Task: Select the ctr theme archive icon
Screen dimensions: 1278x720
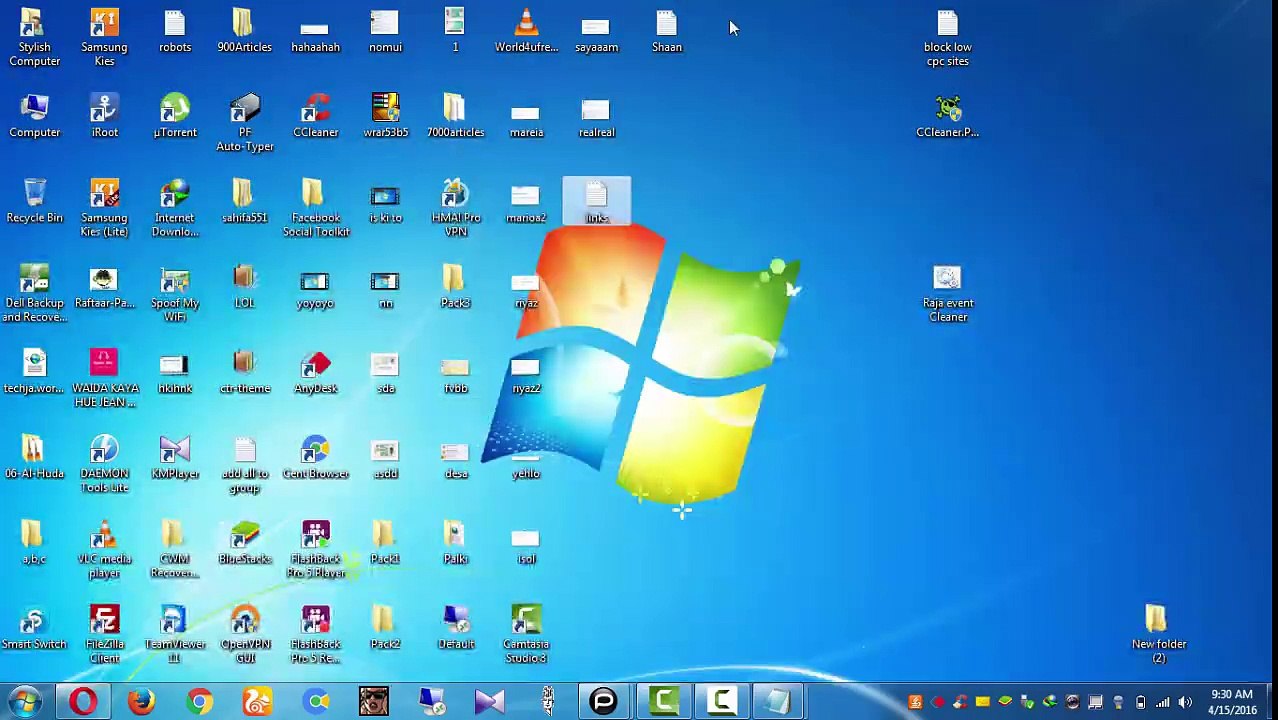Action: [x=245, y=371]
